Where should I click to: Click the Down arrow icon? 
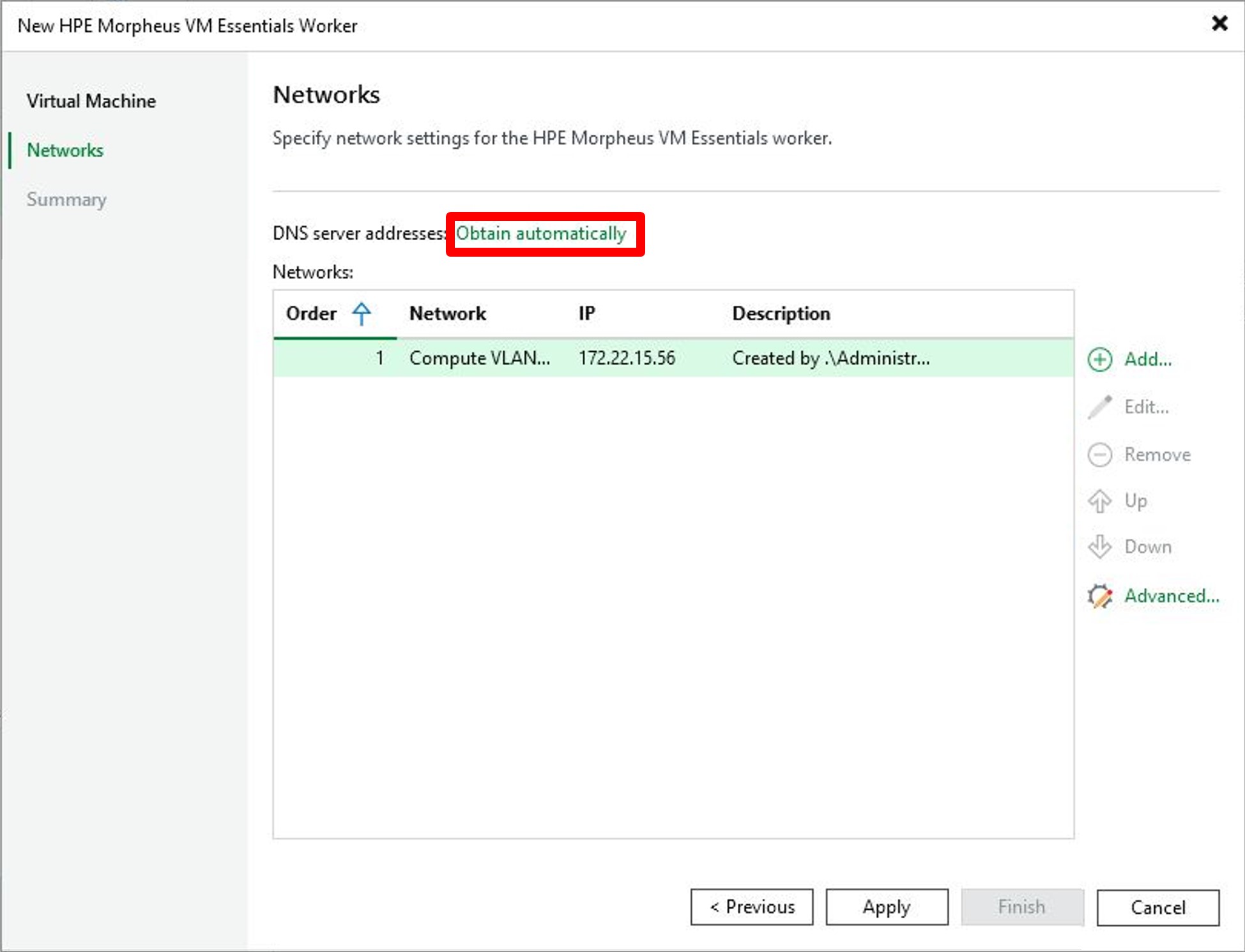1099,547
